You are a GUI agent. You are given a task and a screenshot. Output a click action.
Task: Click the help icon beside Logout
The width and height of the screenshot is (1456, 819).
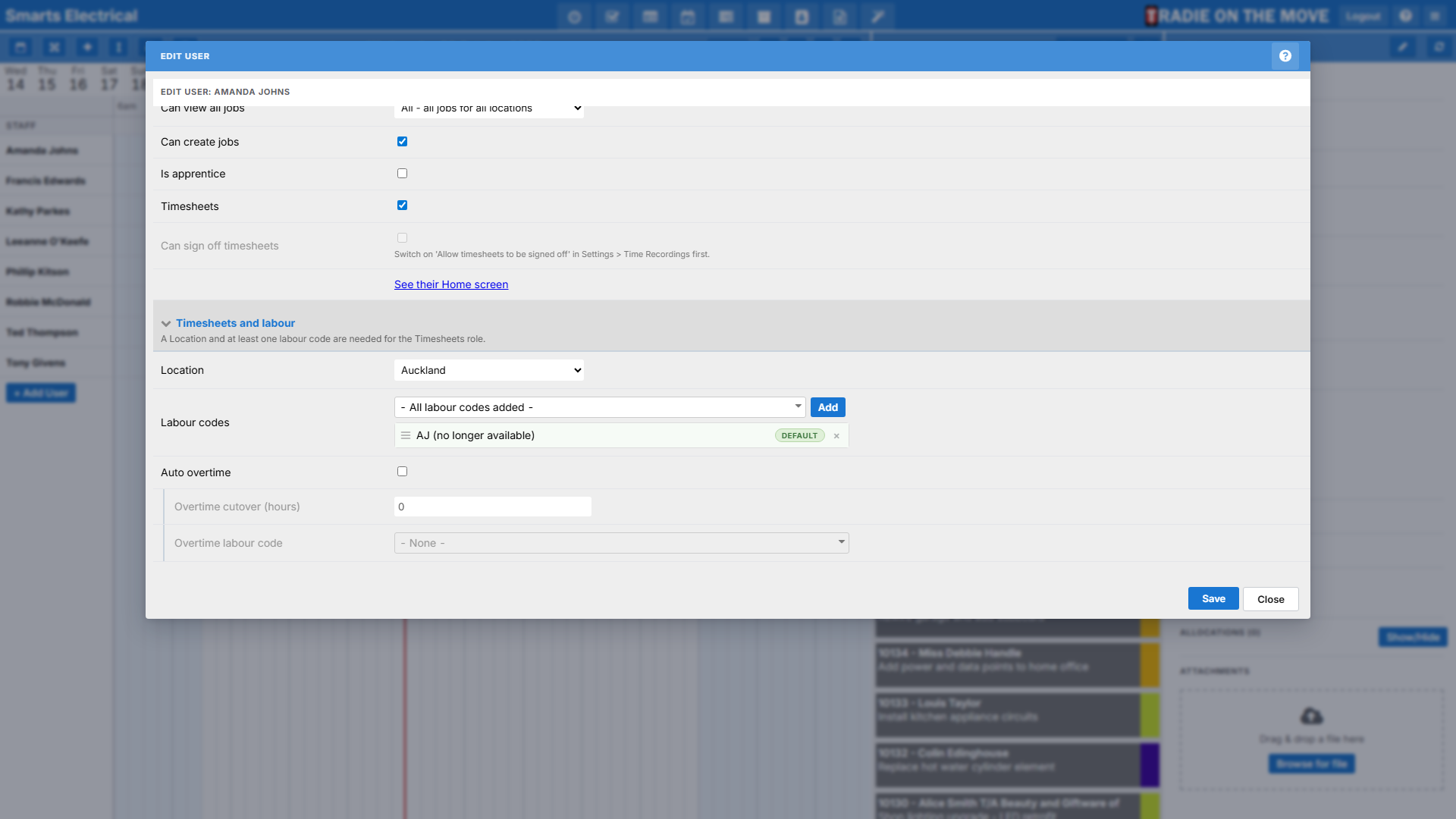point(1405,16)
